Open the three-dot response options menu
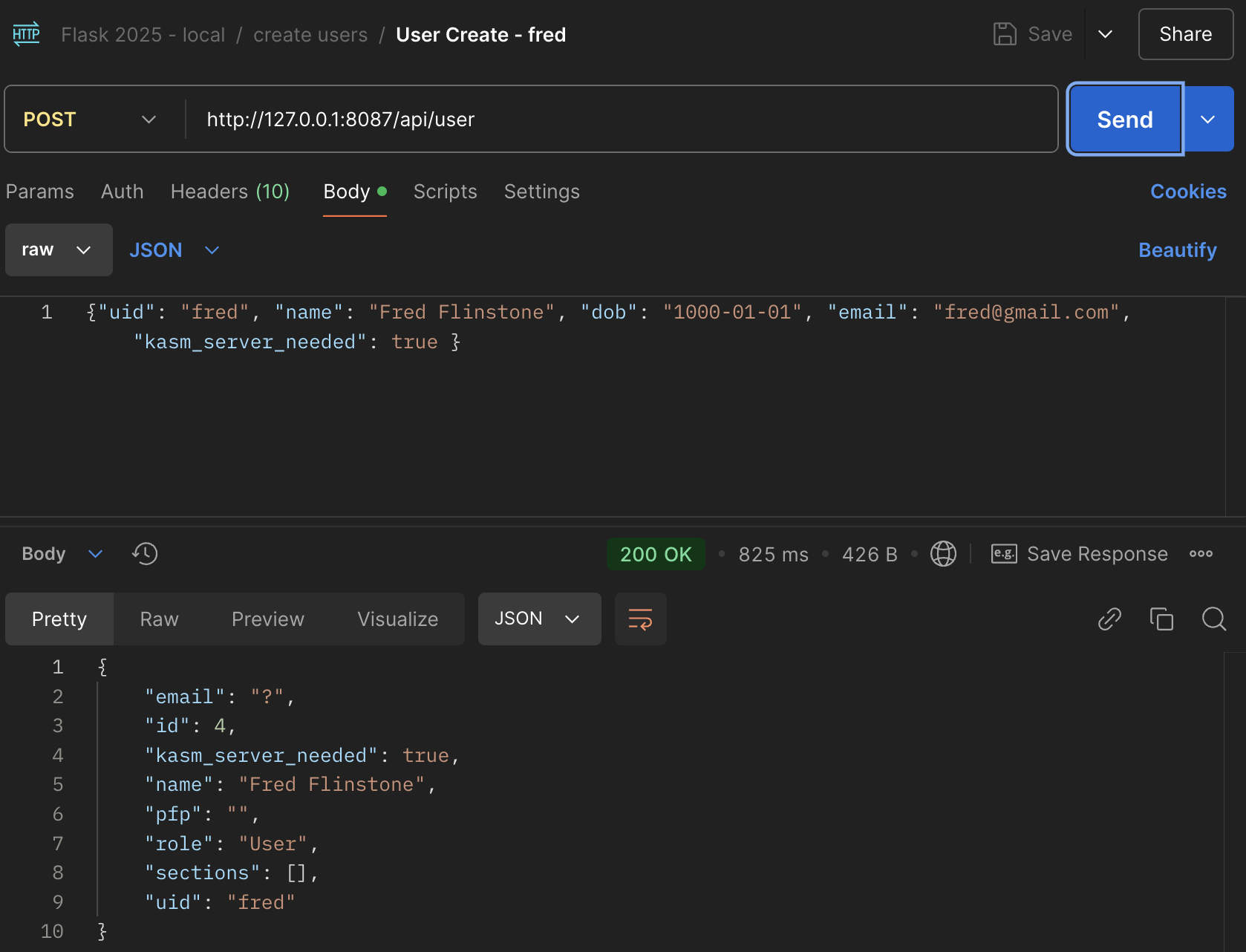 tap(1201, 554)
